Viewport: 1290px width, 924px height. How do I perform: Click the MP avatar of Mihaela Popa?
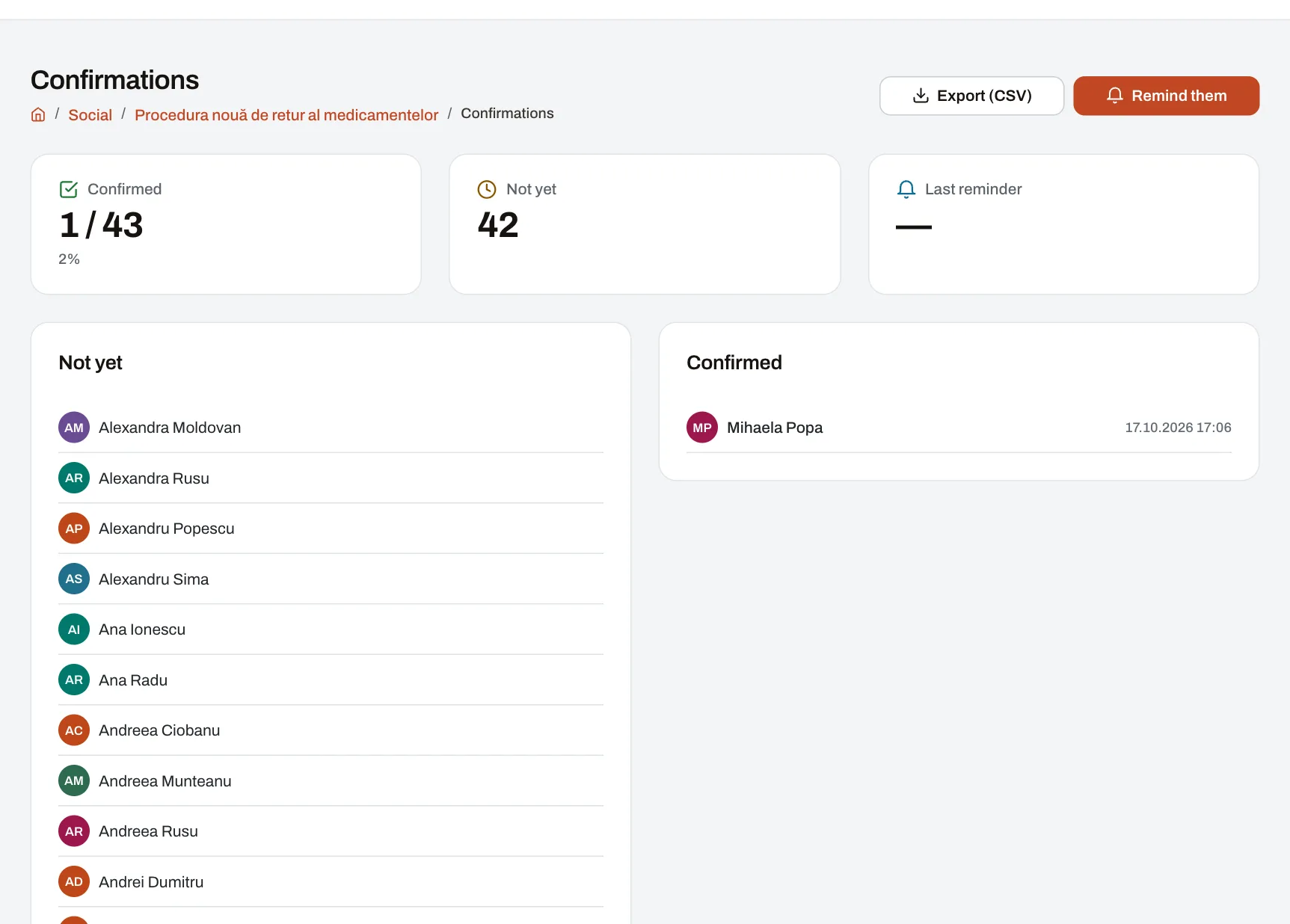coord(702,428)
